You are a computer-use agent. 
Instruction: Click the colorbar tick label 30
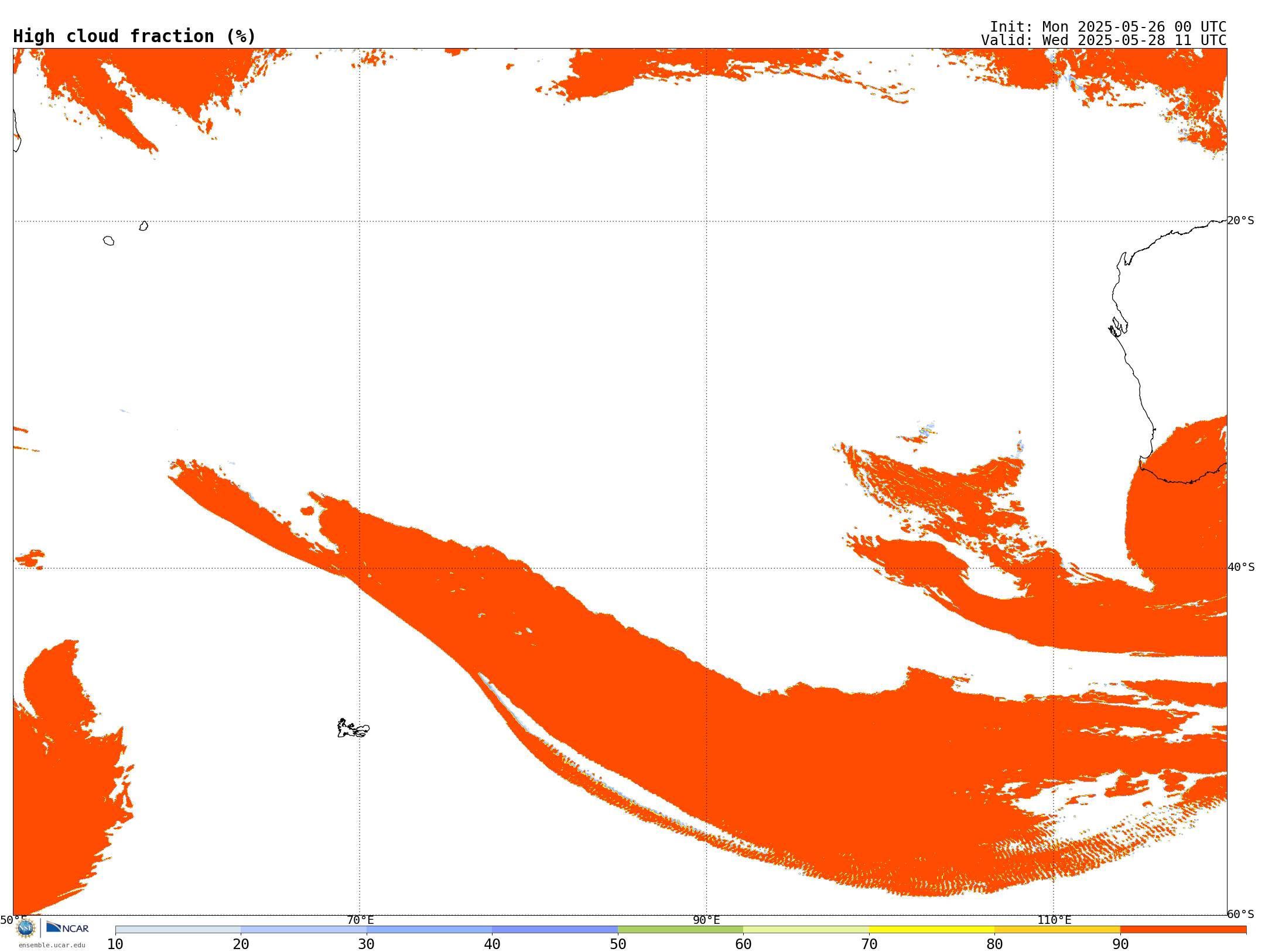(367, 944)
